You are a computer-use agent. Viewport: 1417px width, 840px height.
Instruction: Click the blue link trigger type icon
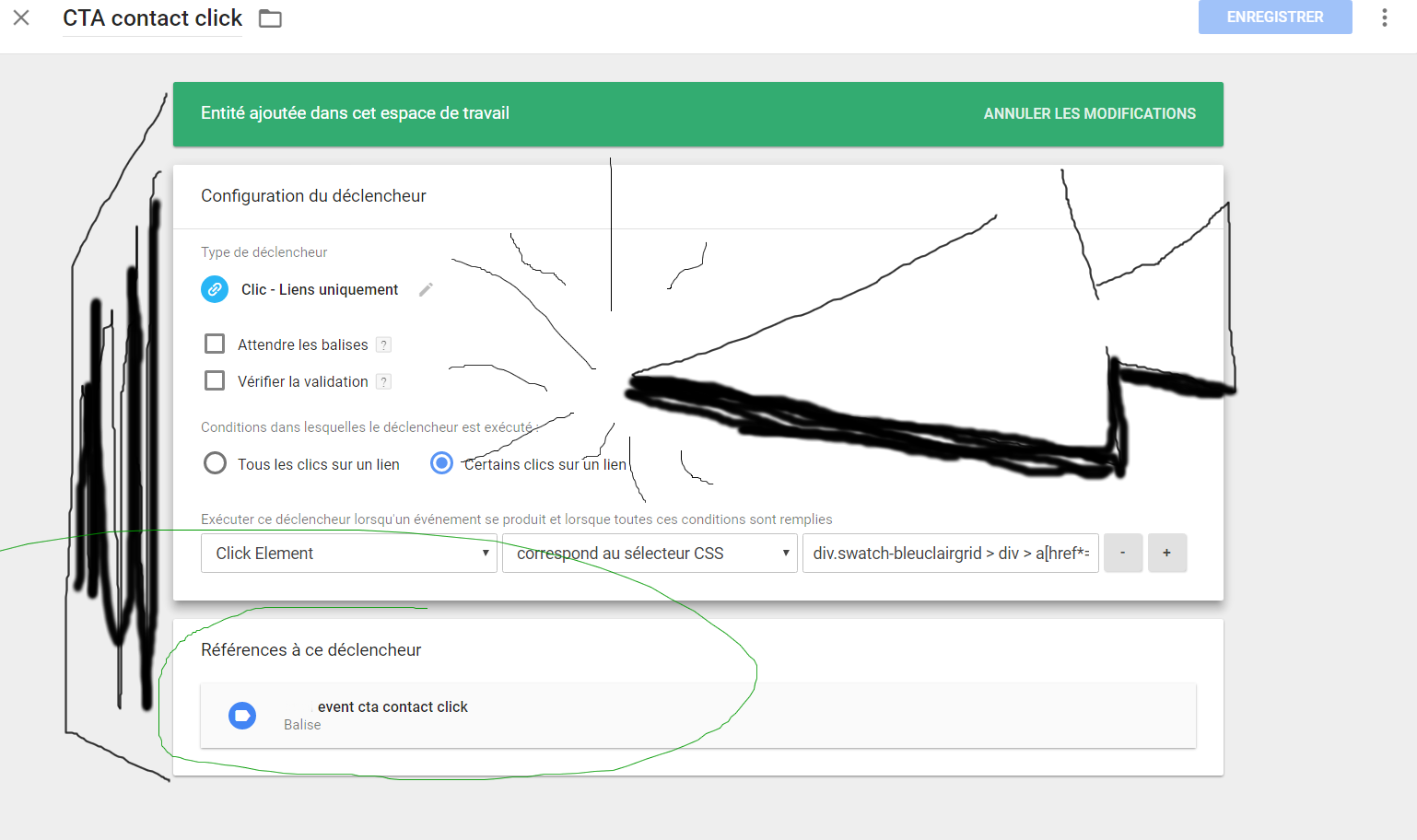coord(215,289)
